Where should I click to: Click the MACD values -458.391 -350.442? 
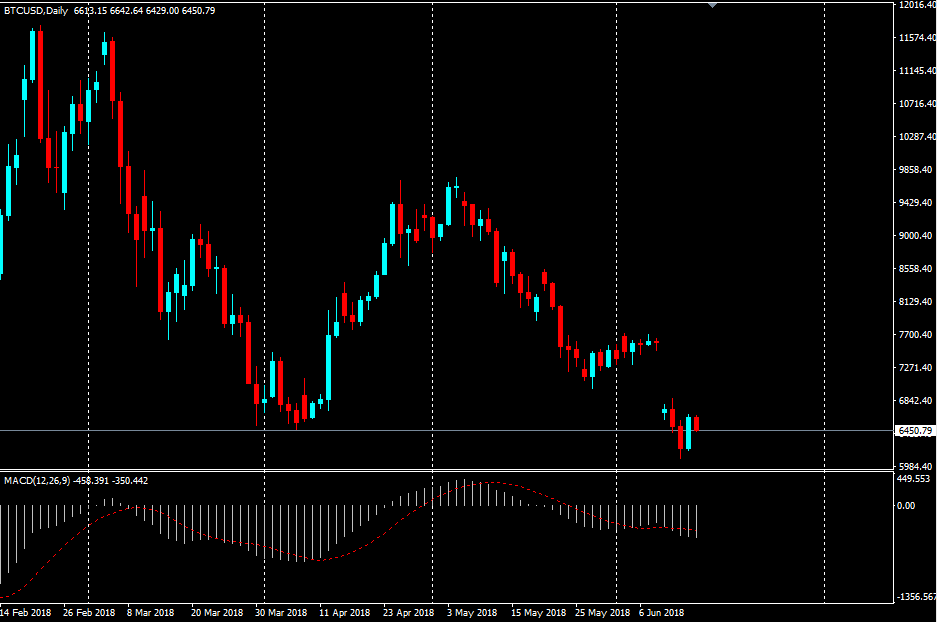[x=111, y=481]
